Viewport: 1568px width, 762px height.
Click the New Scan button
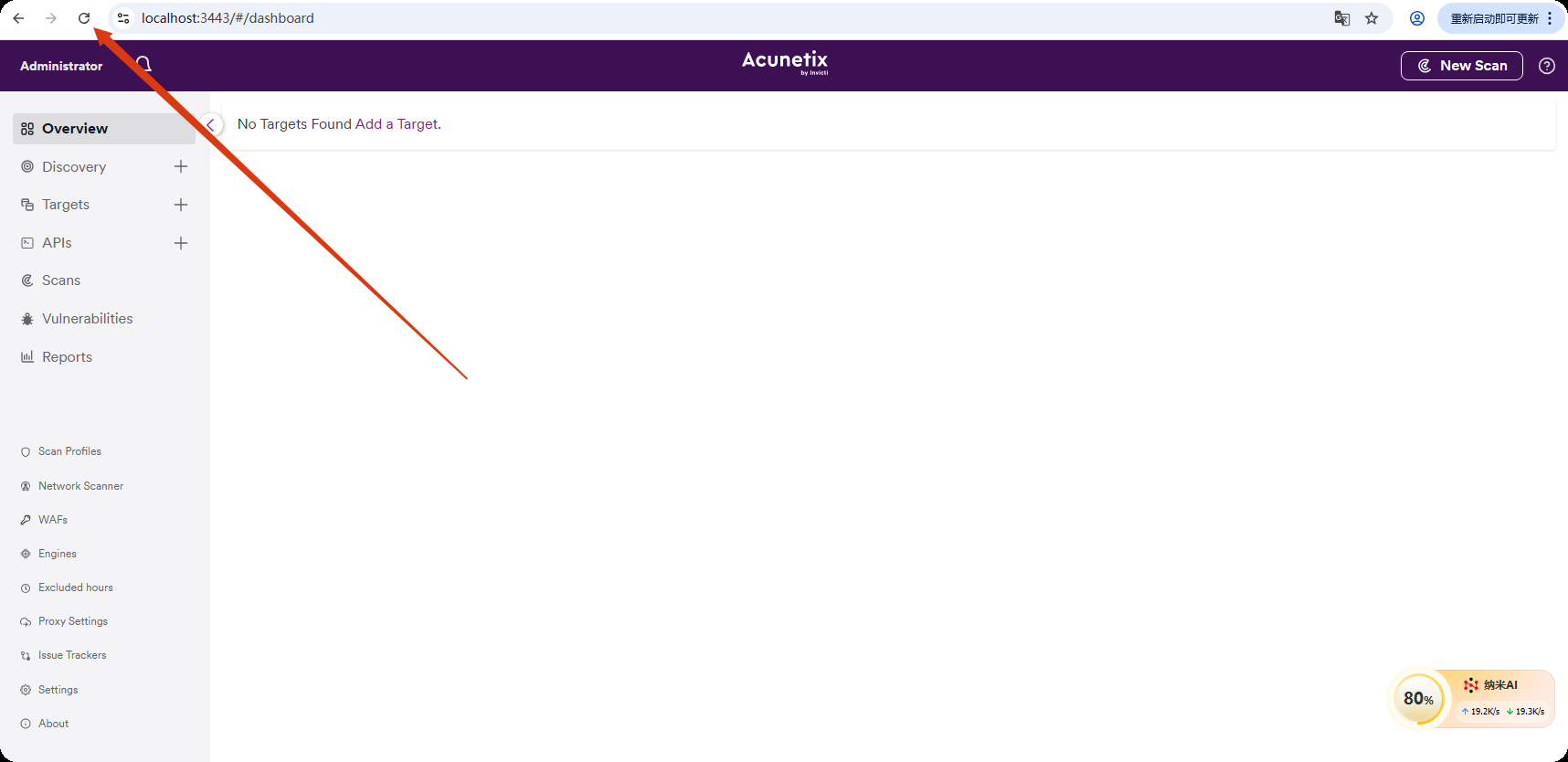(x=1461, y=66)
